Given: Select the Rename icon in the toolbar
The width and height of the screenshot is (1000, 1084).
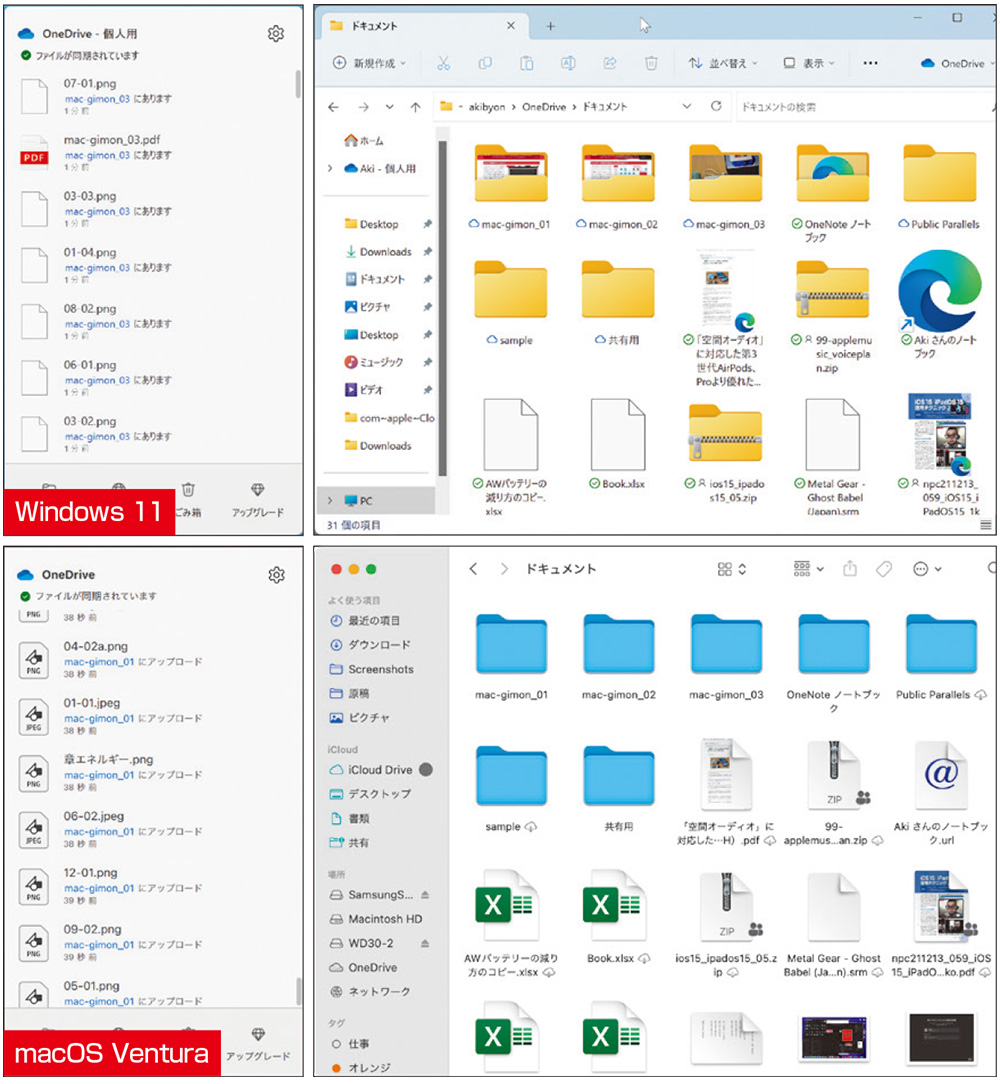Looking at the screenshot, I should pyautogui.click(x=568, y=63).
